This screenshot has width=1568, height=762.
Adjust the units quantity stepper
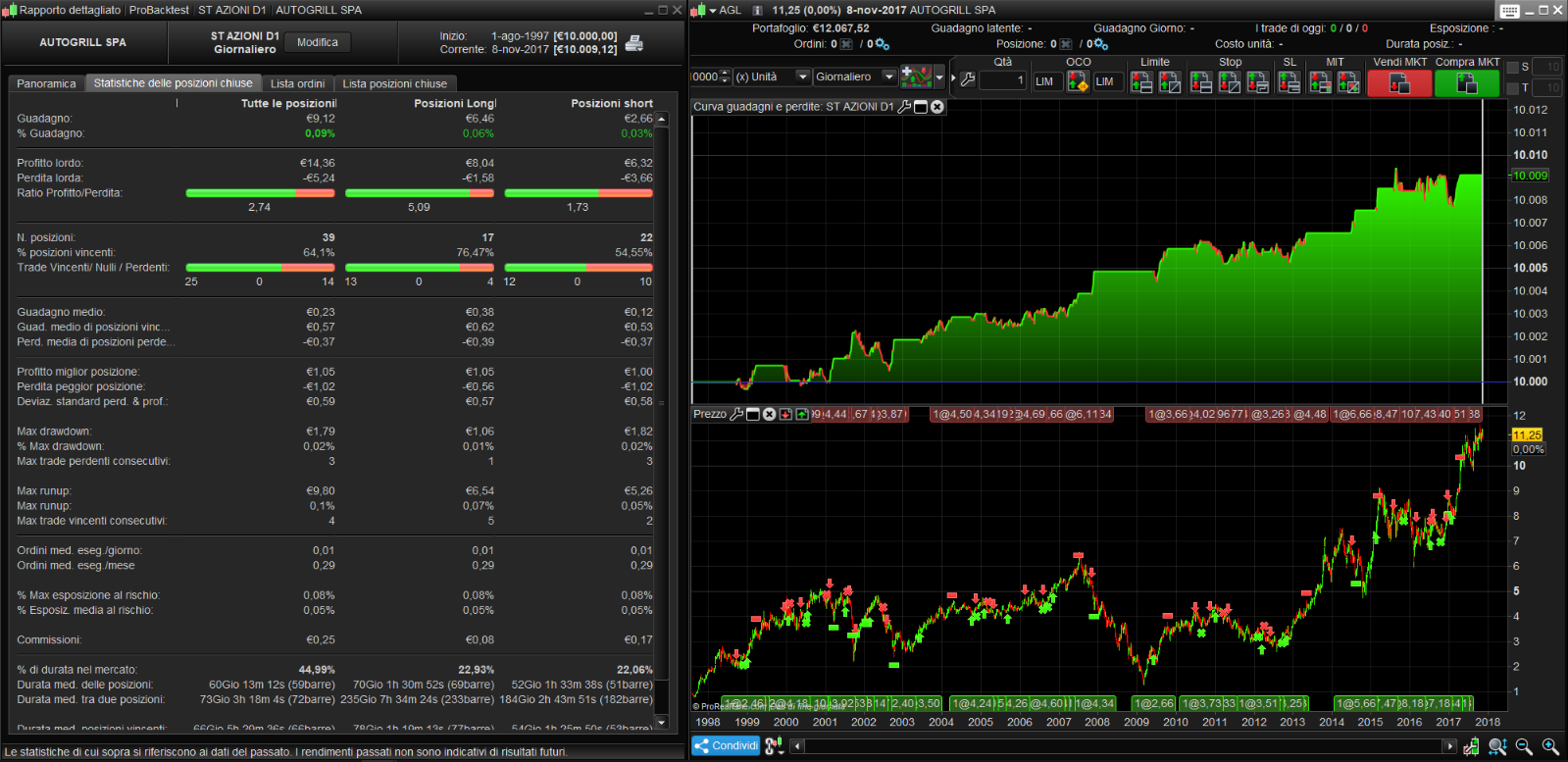tap(726, 76)
